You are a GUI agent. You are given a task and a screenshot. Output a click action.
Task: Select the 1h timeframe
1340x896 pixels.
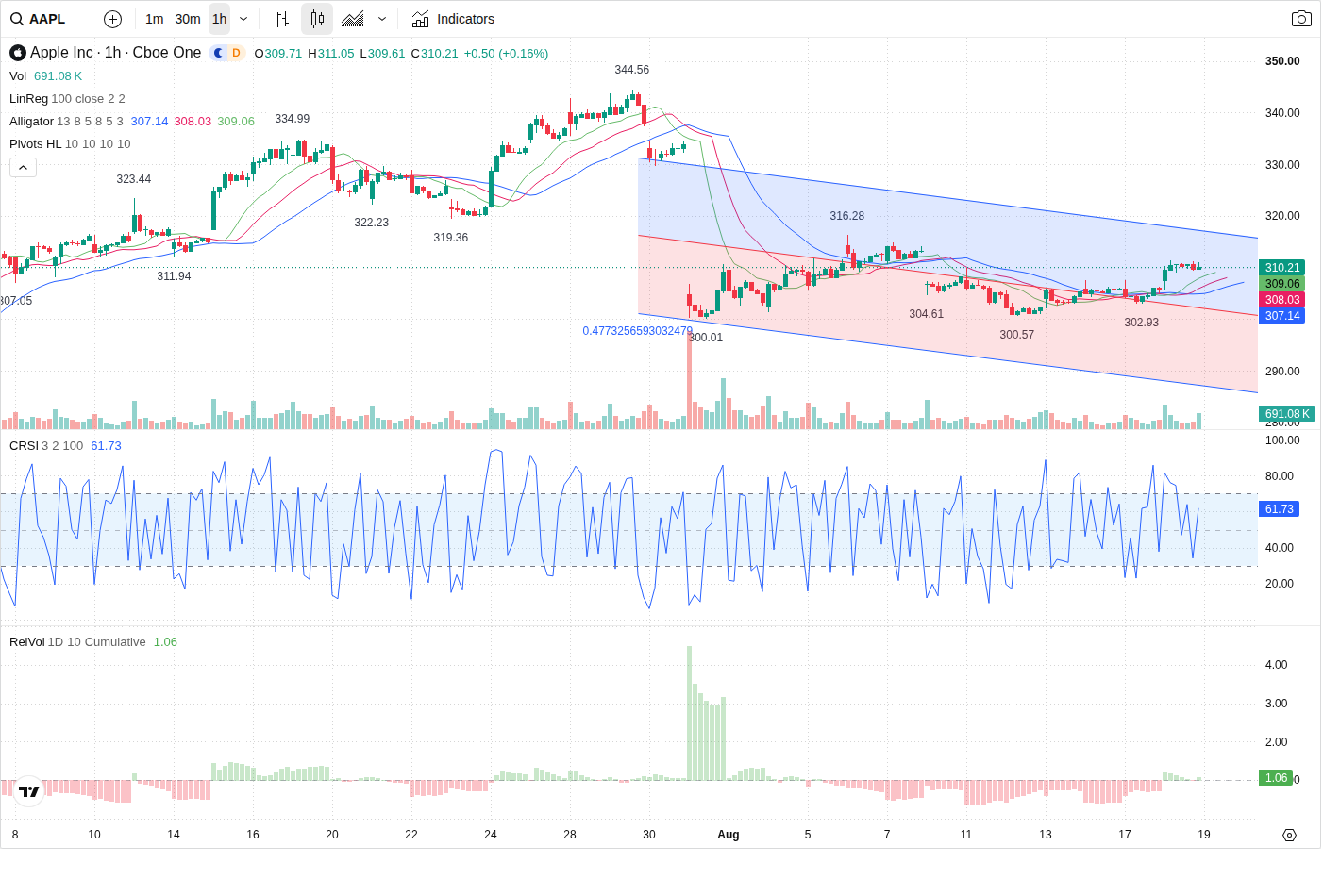pos(219,19)
